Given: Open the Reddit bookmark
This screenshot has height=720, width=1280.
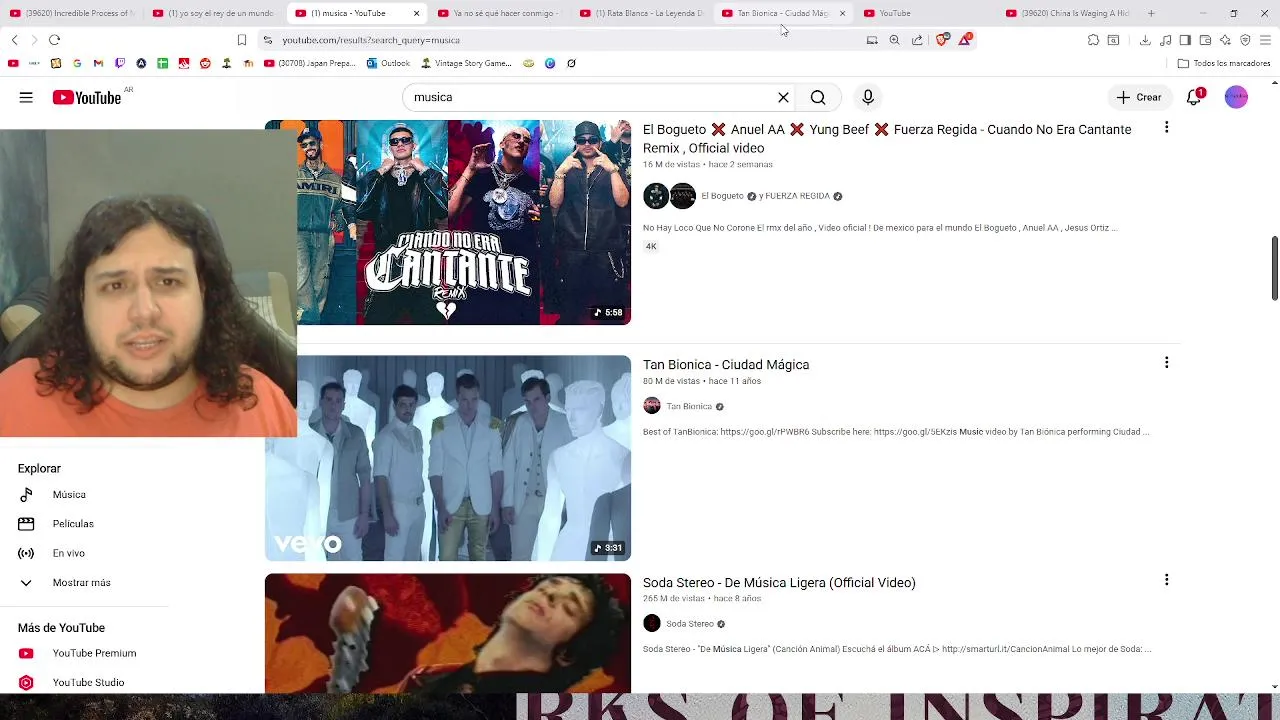Looking at the screenshot, I should [x=205, y=63].
